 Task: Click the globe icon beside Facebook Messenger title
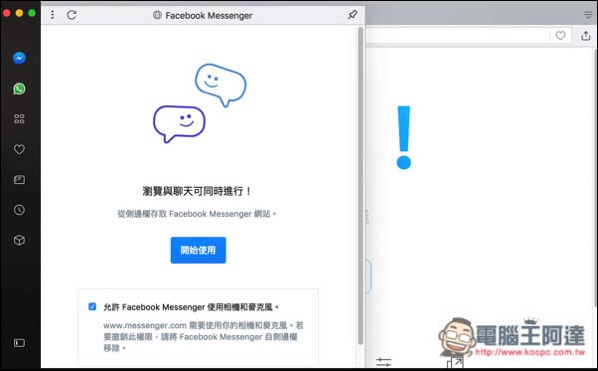[x=157, y=15]
